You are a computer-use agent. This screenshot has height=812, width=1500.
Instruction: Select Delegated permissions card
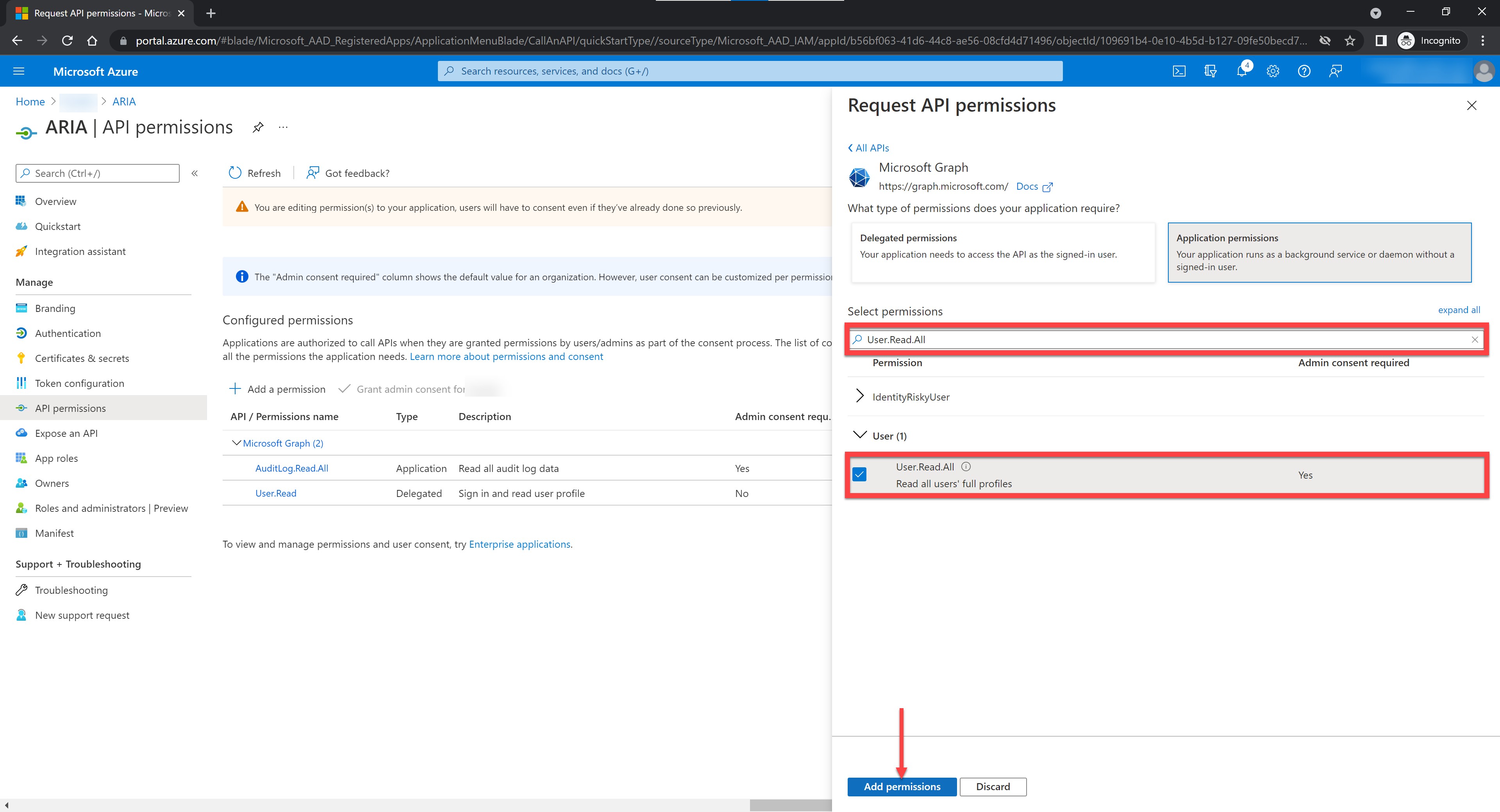[1002, 253]
